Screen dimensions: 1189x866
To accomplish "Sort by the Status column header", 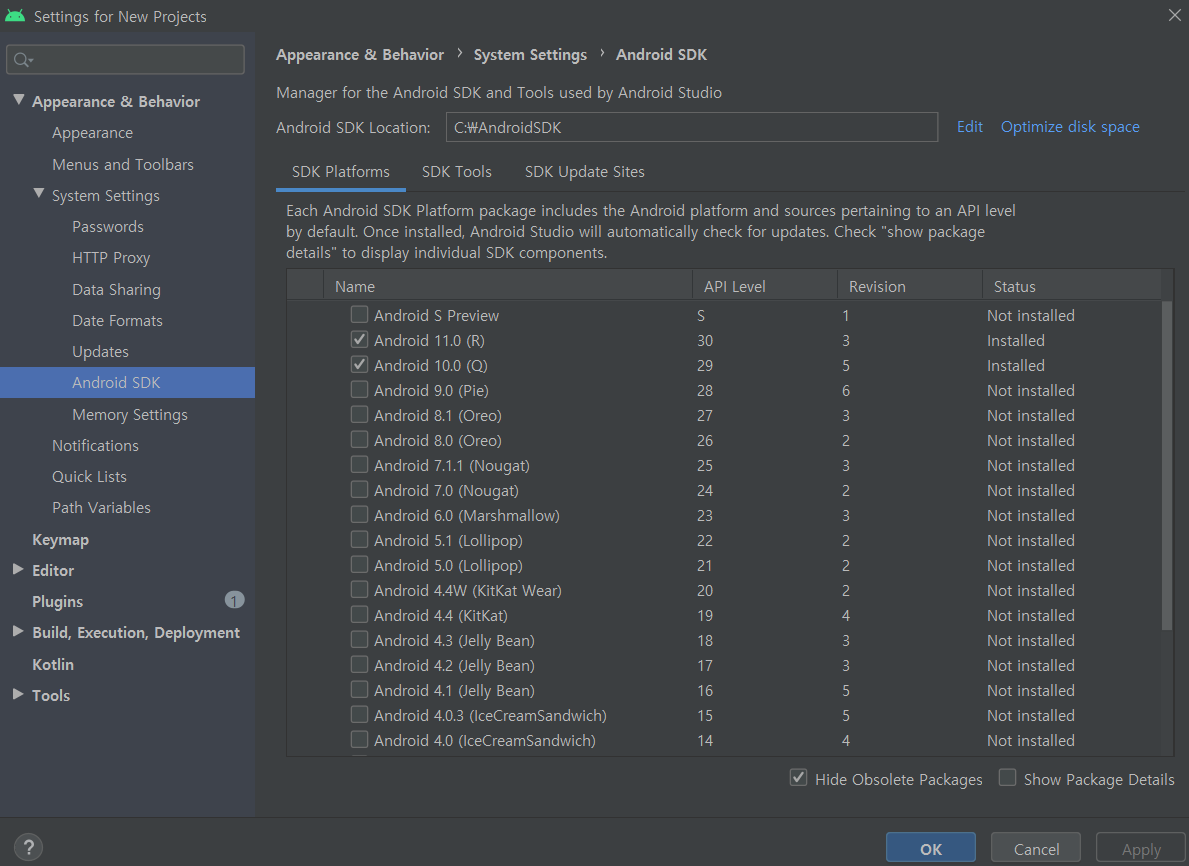I will [1071, 286].
